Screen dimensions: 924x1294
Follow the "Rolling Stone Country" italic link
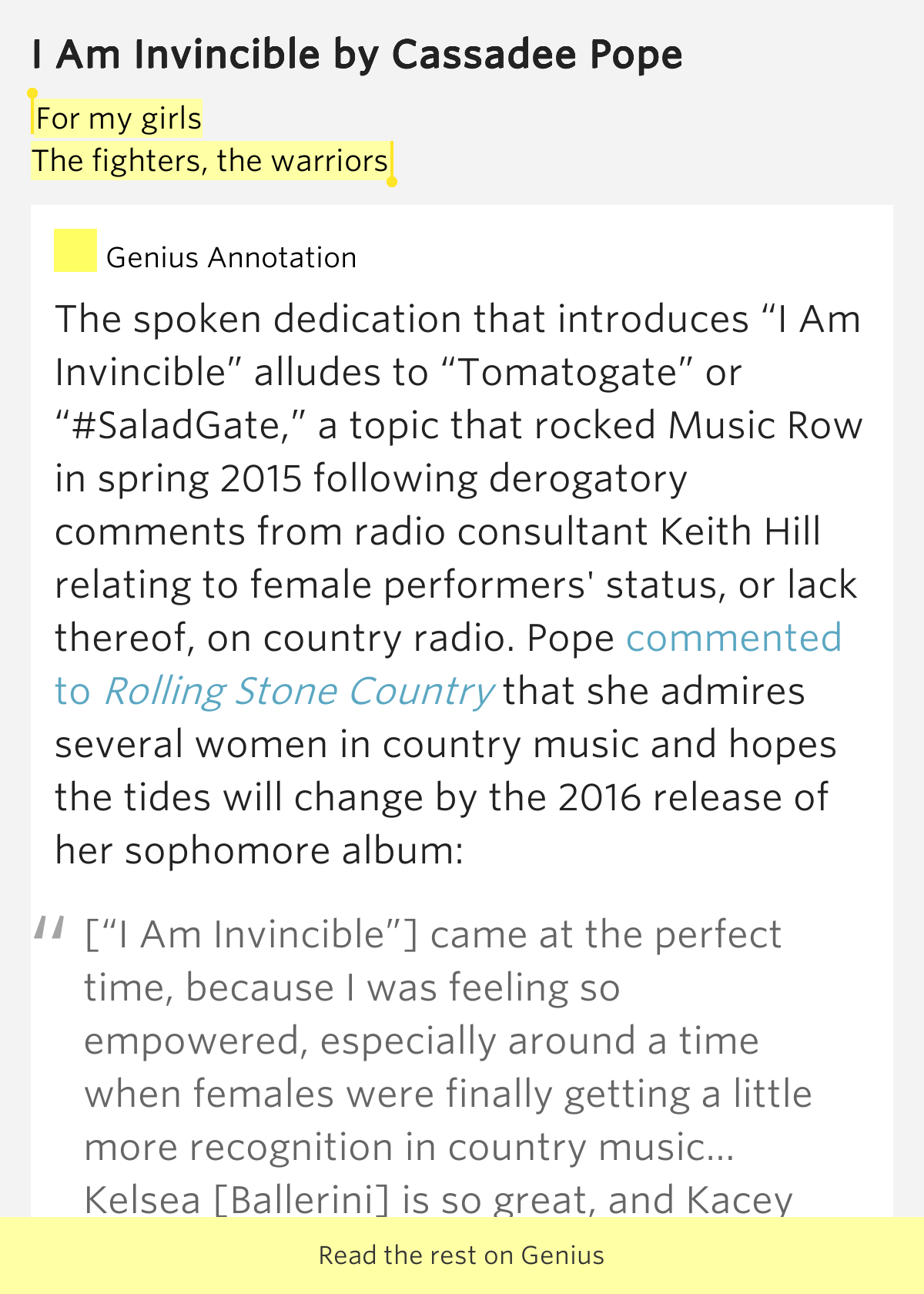pyautogui.click(x=299, y=692)
